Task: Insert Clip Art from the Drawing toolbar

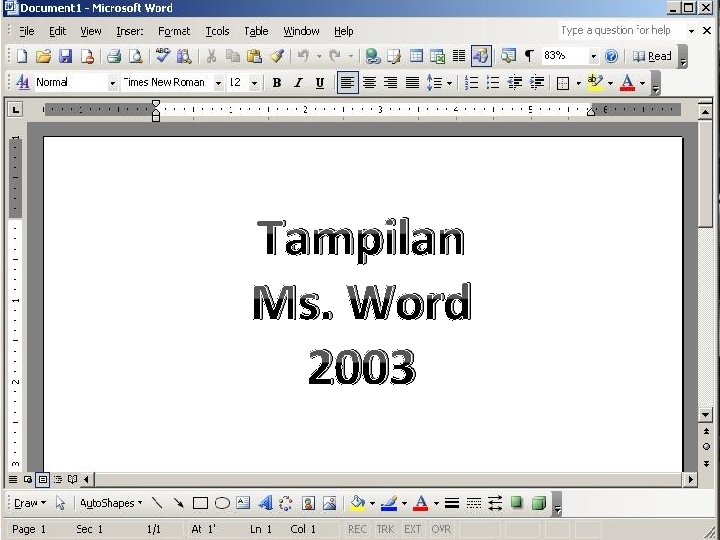Action: (308, 503)
